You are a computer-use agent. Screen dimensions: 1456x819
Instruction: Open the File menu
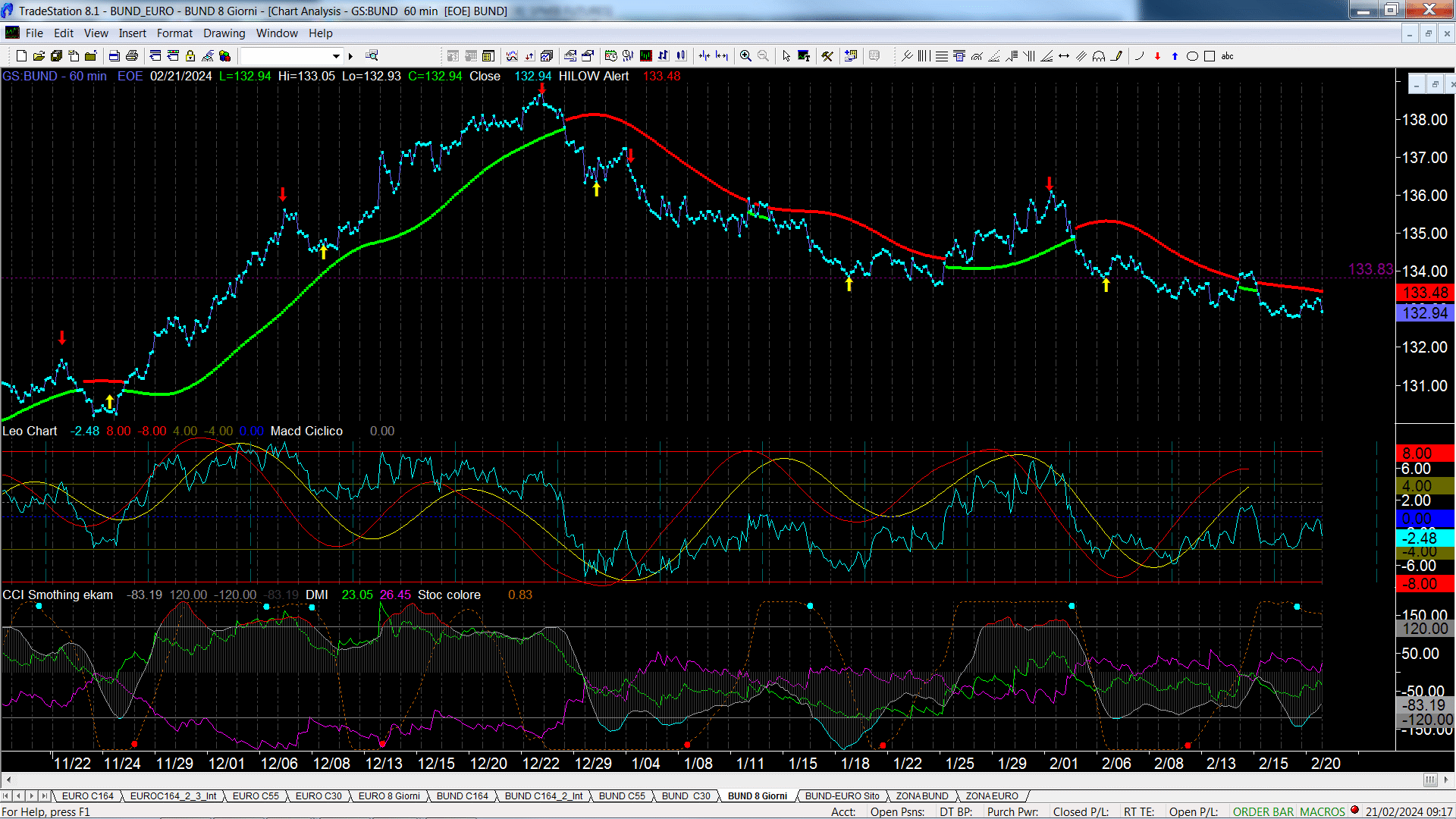pyautogui.click(x=34, y=33)
